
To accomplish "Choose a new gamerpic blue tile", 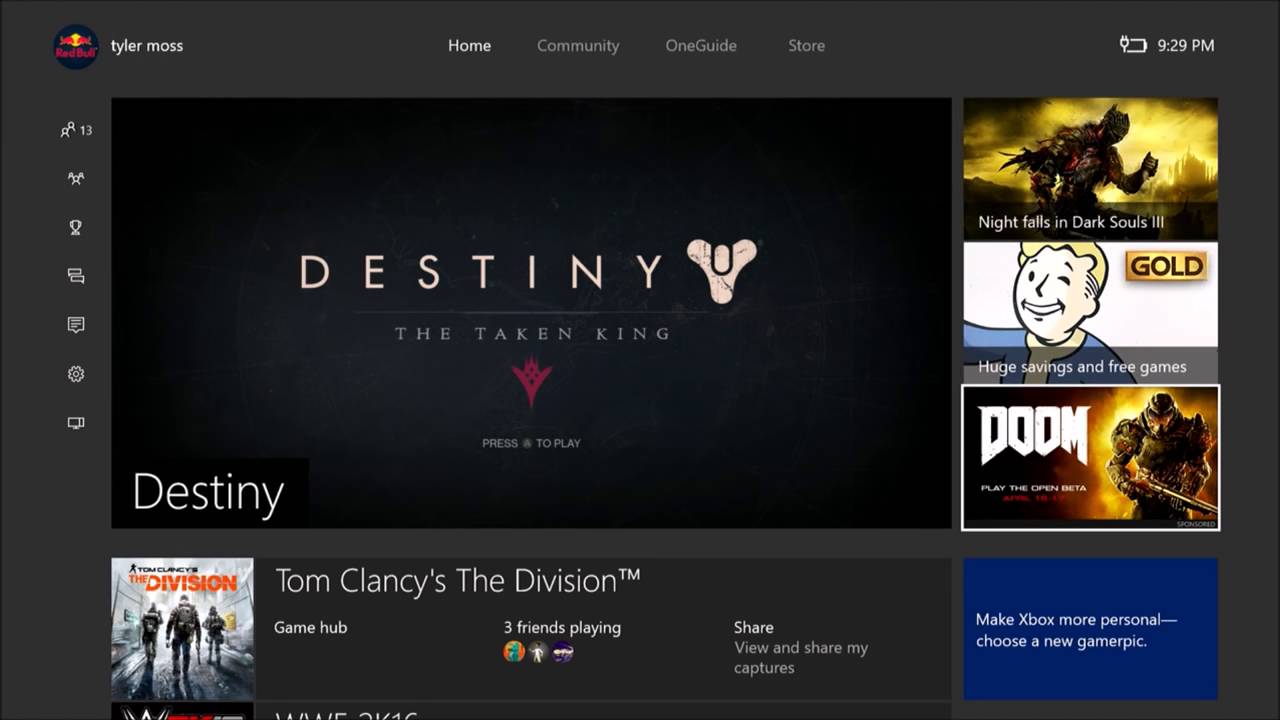I will click(x=1090, y=629).
